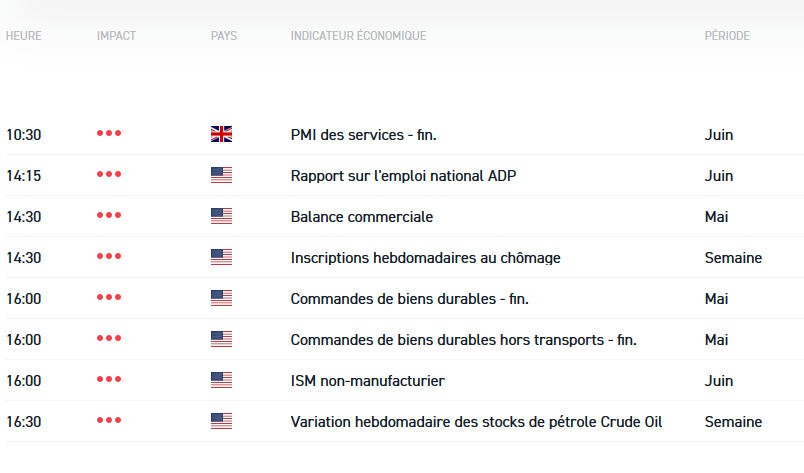Select the Balance commerciale indicator
Screen dimensions: 804x473
(361, 217)
